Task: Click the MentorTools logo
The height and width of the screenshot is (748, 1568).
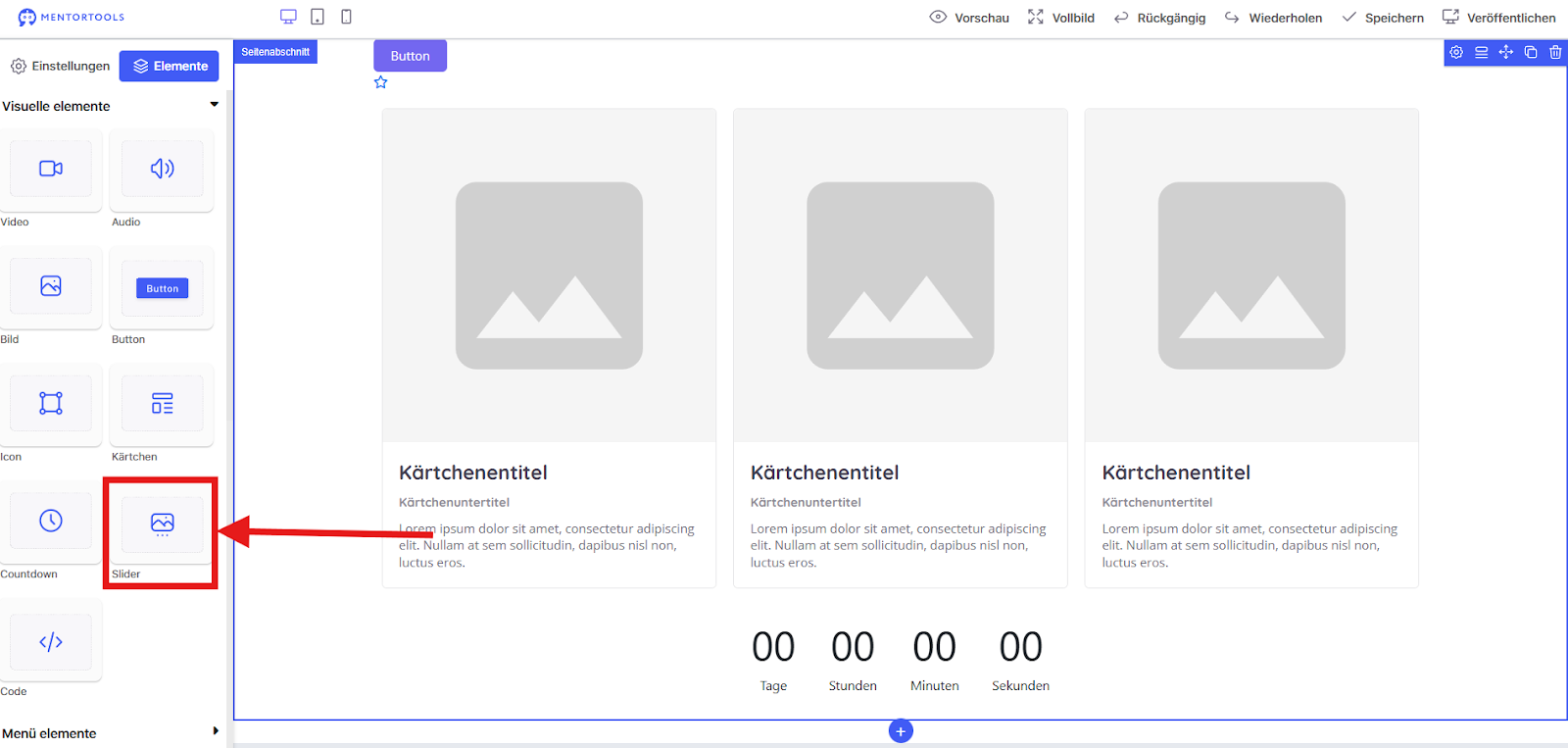Action: 72,18
